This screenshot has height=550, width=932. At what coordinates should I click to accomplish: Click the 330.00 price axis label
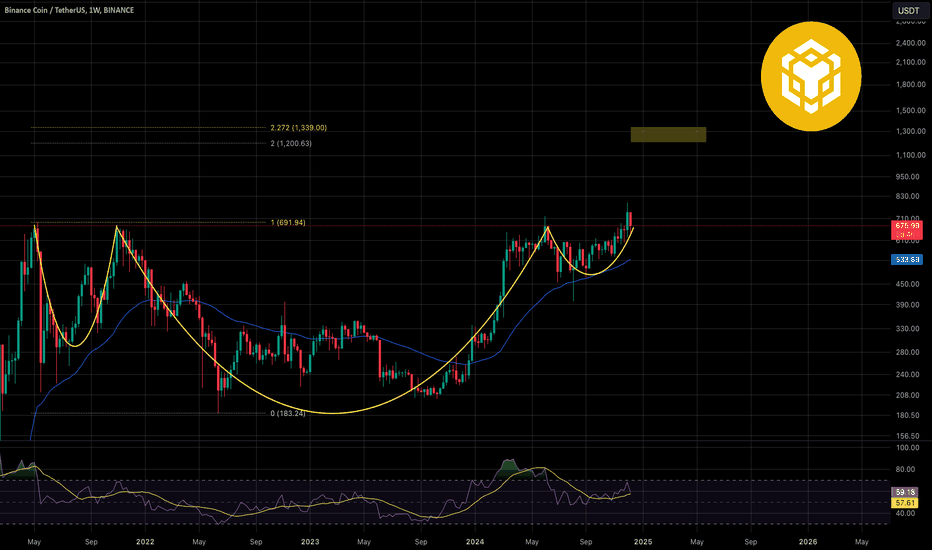pos(908,328)
